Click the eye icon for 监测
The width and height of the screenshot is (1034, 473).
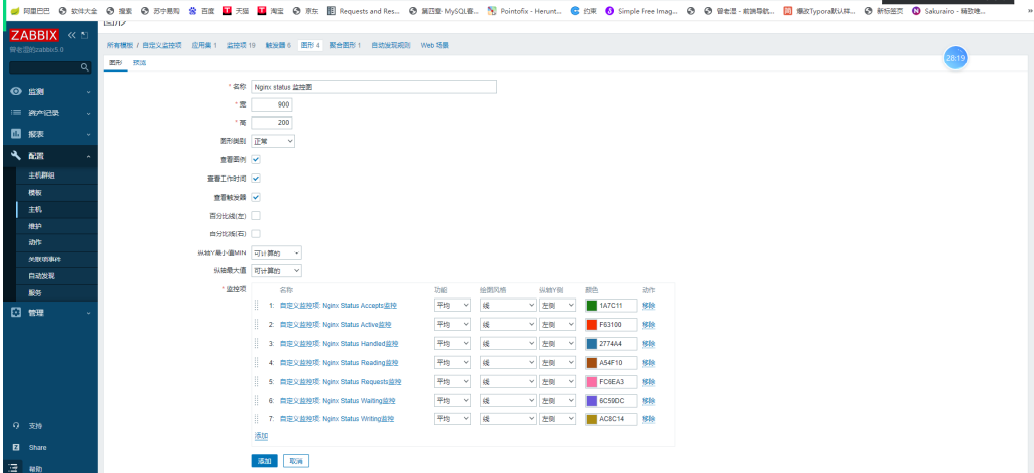pos(16,91)
